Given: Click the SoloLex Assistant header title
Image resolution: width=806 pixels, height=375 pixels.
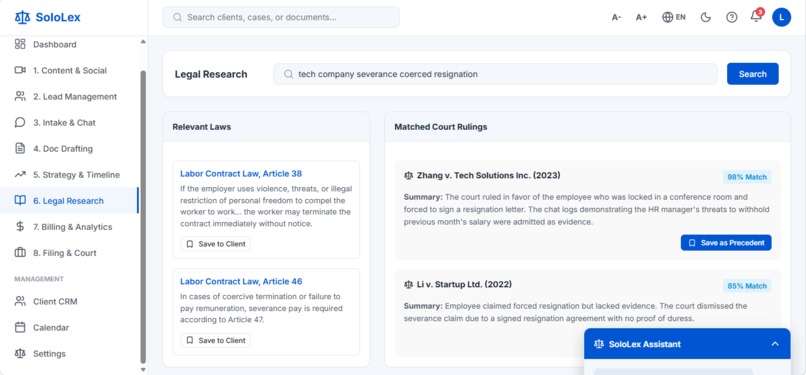Looking at the screenshot, I should pyautogui.click(x=645, y=344).
